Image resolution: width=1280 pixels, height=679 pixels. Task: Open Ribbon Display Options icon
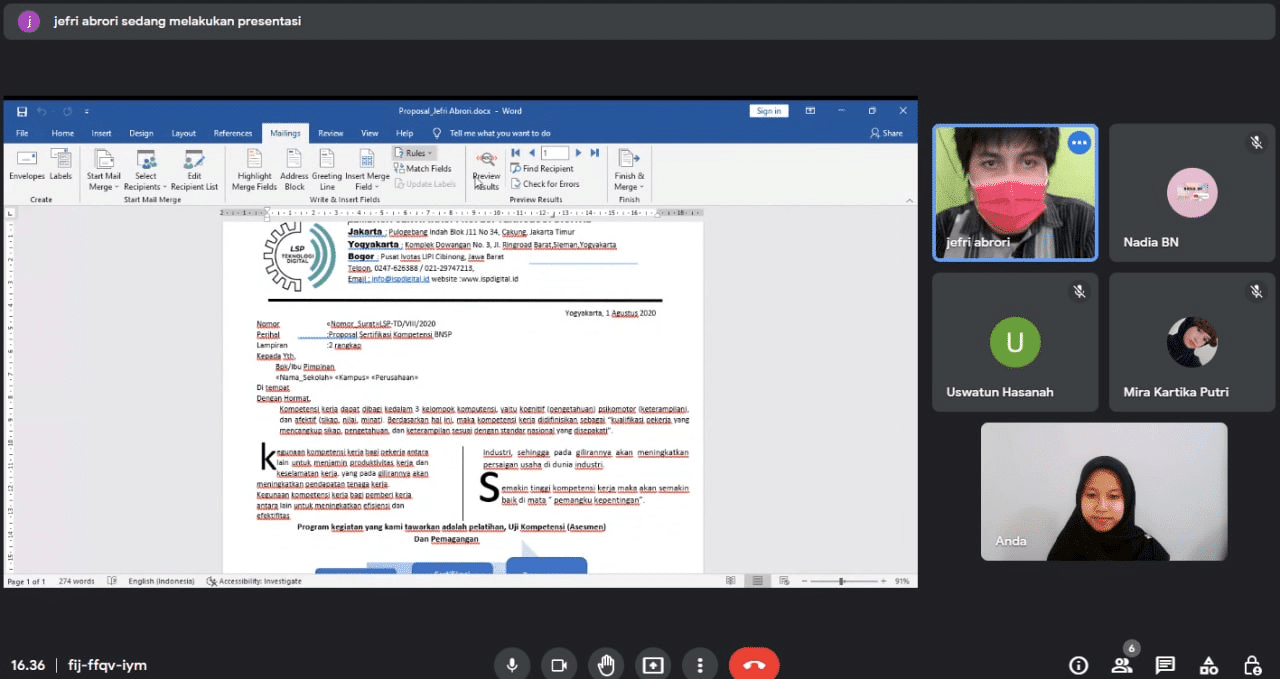click(x=812, y=111)
